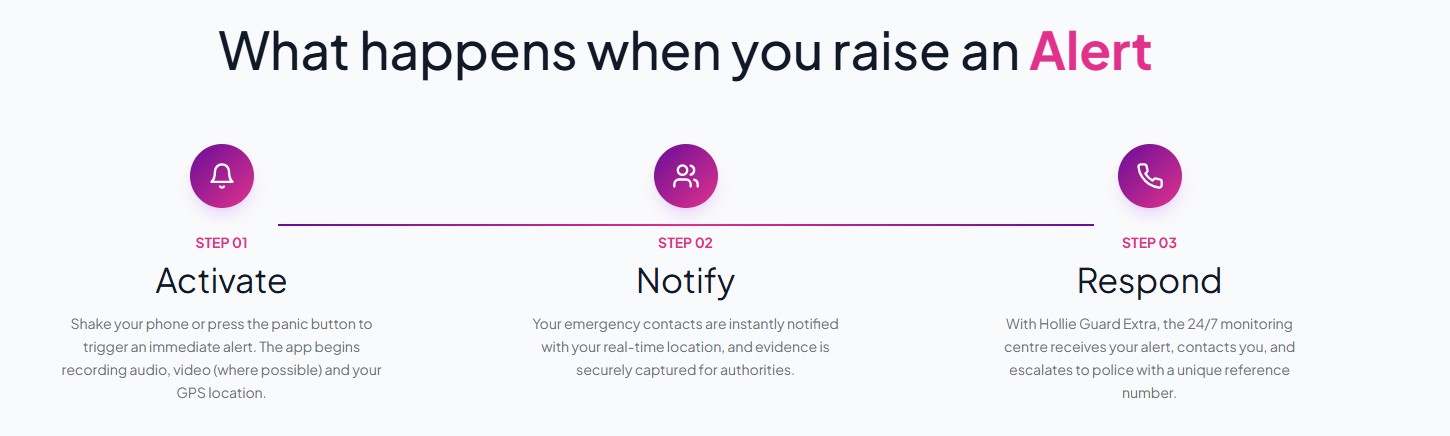1450x436 pixels.
Task: Click the 'Your emergency contacts' description paragraph
Action: [x=686, y=347]
